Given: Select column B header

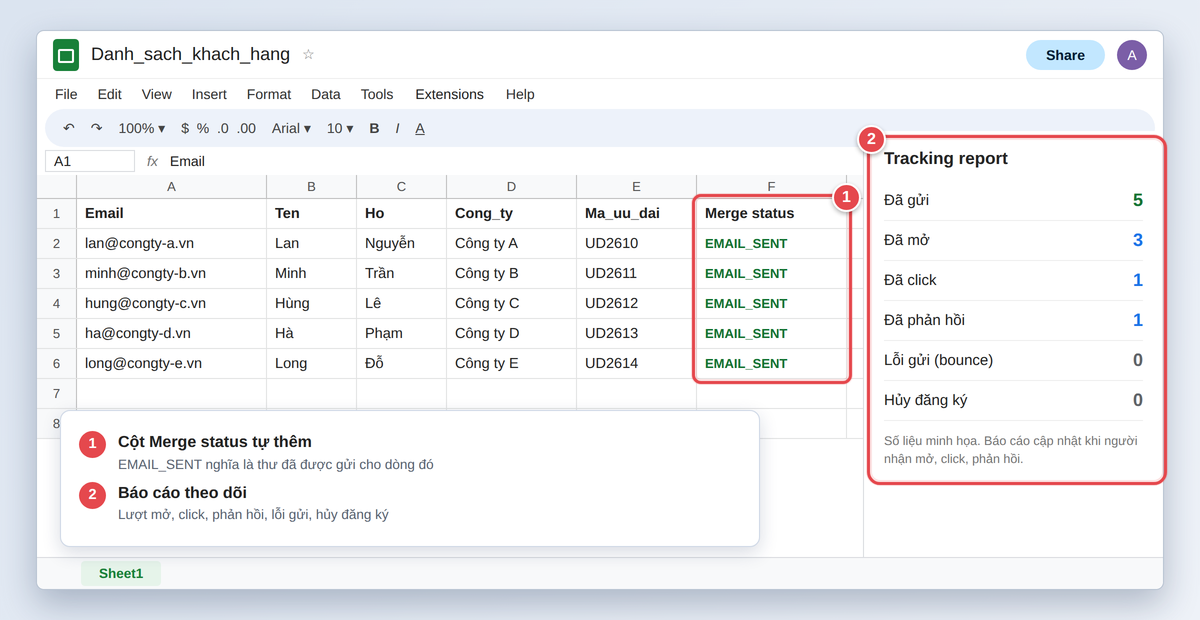Looking at the screenshot, I should pyautogui.click(x=312, y=186).
